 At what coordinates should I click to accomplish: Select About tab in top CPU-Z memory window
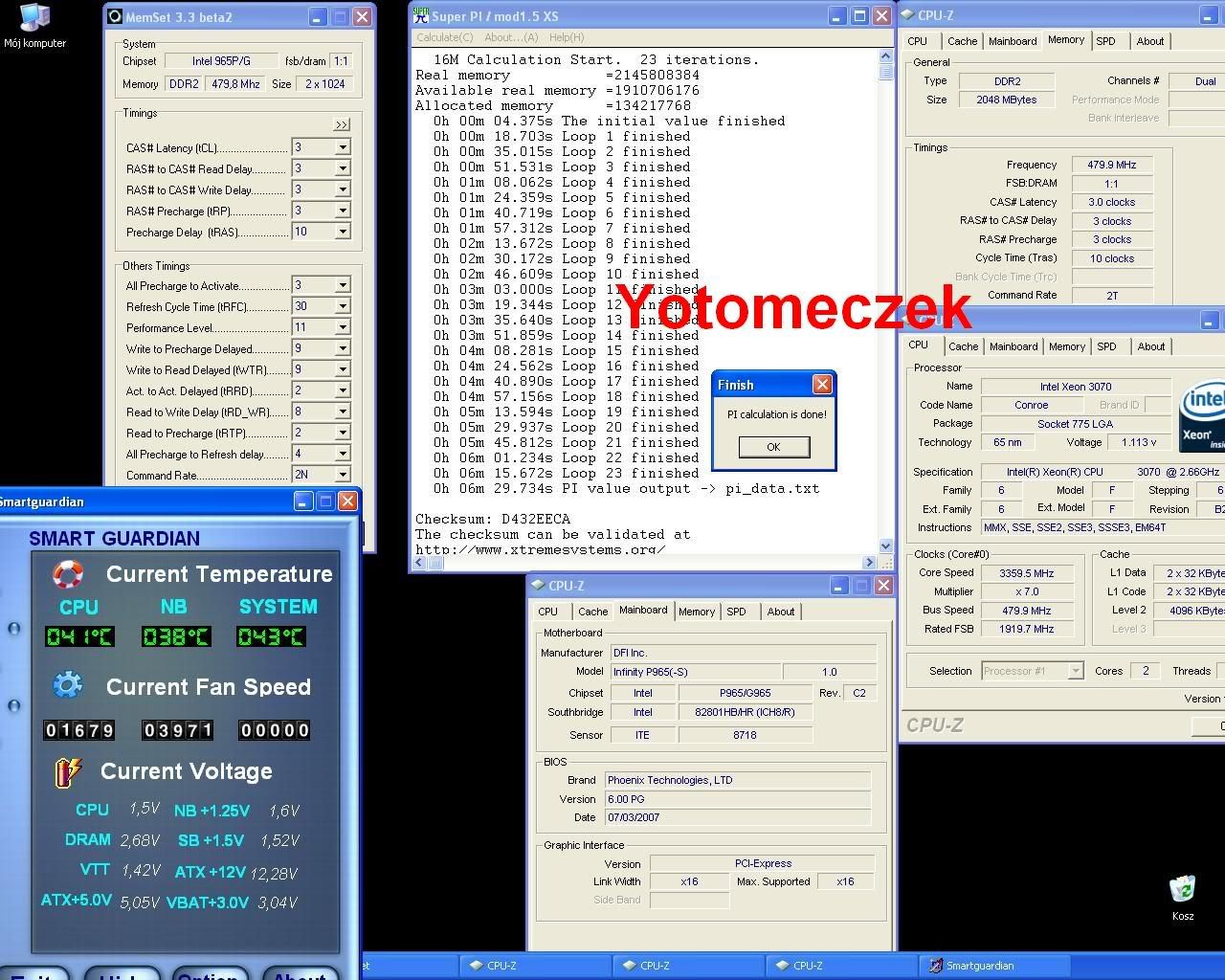pyautogui.click(x=1150, y=41)
